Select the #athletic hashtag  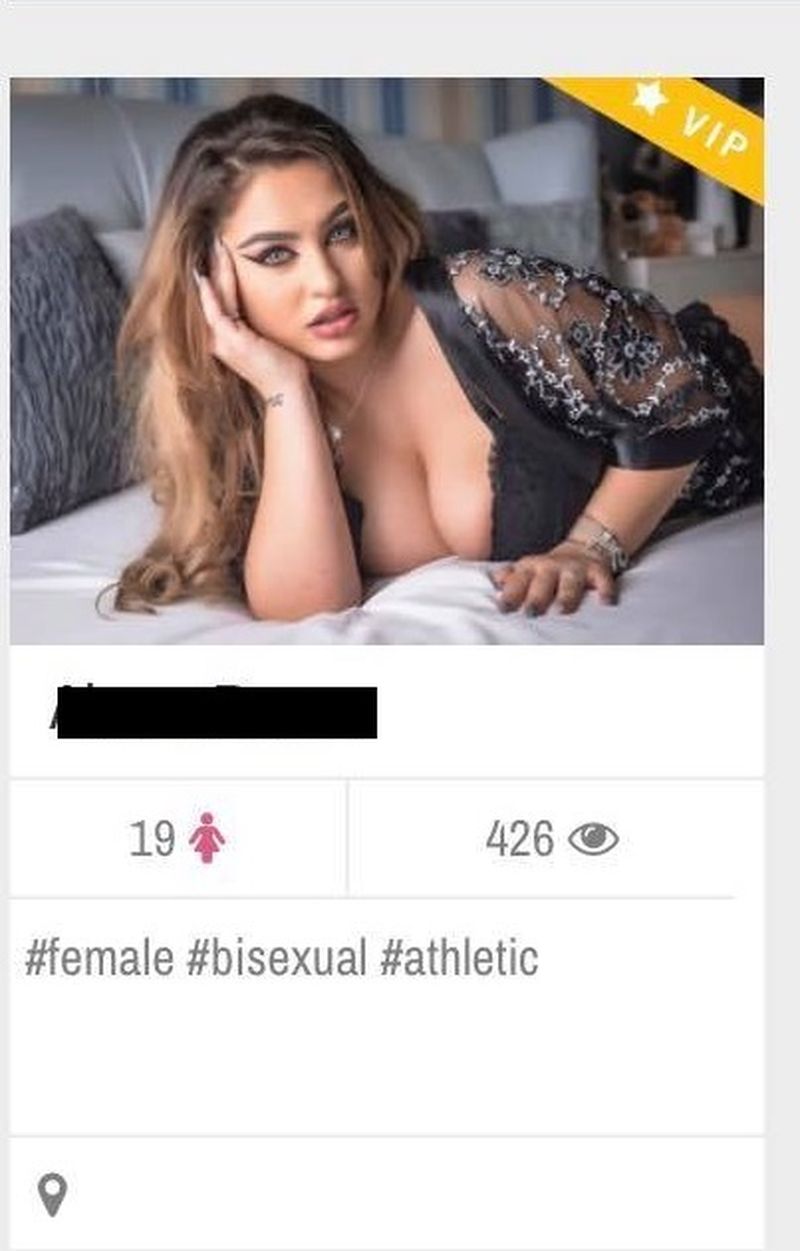point(459,959)
